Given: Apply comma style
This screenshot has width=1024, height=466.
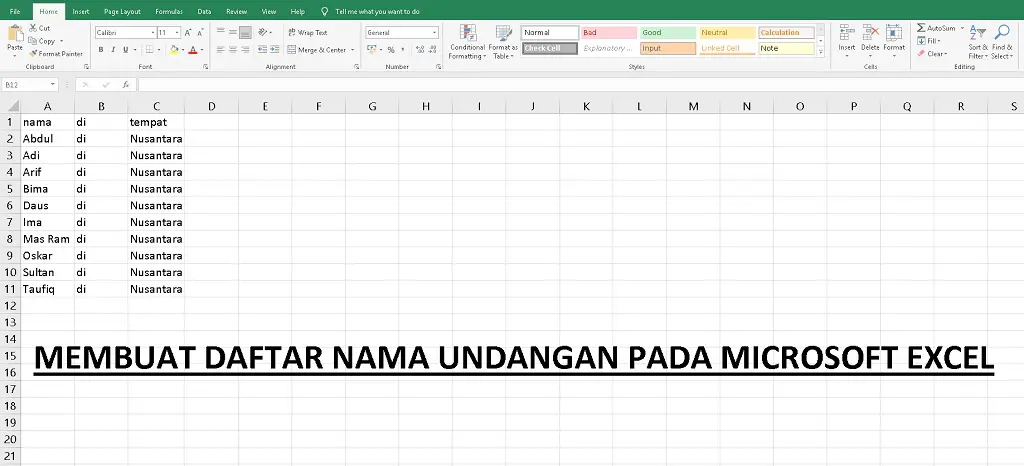Looking at the screenshot, I should [402, 50].
